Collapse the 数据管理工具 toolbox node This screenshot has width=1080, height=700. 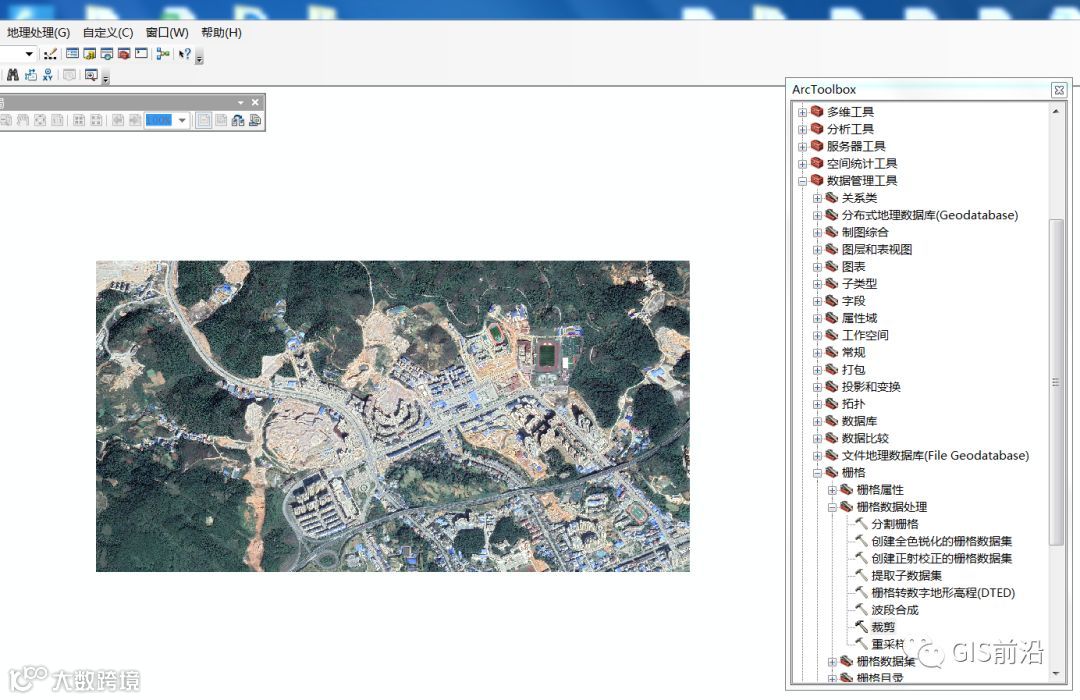tap(802, 181)
